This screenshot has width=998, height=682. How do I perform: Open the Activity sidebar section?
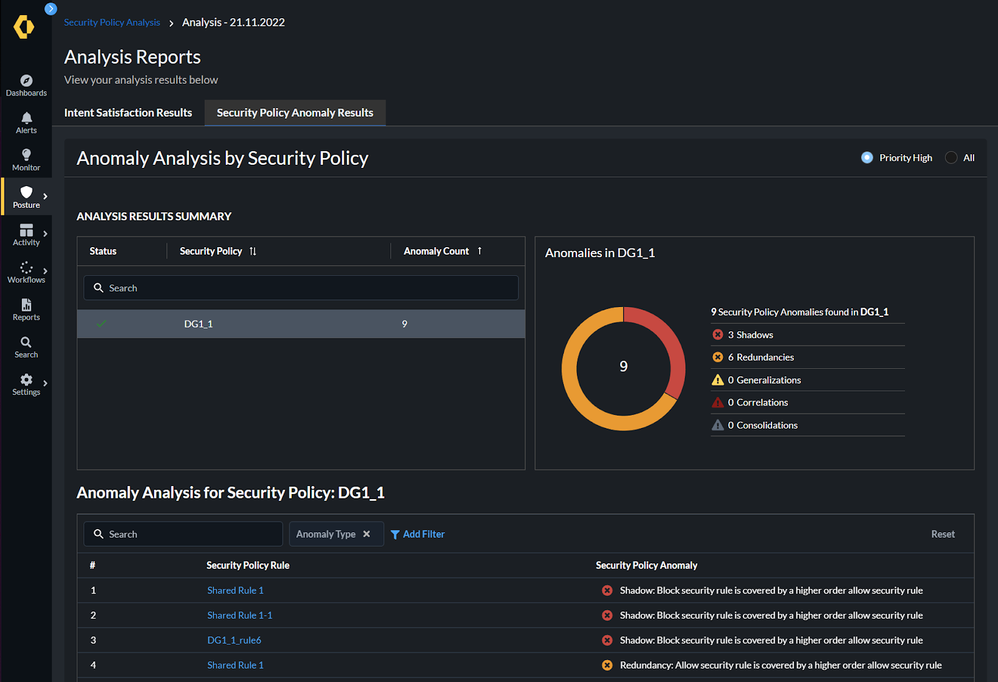[26, 233]
